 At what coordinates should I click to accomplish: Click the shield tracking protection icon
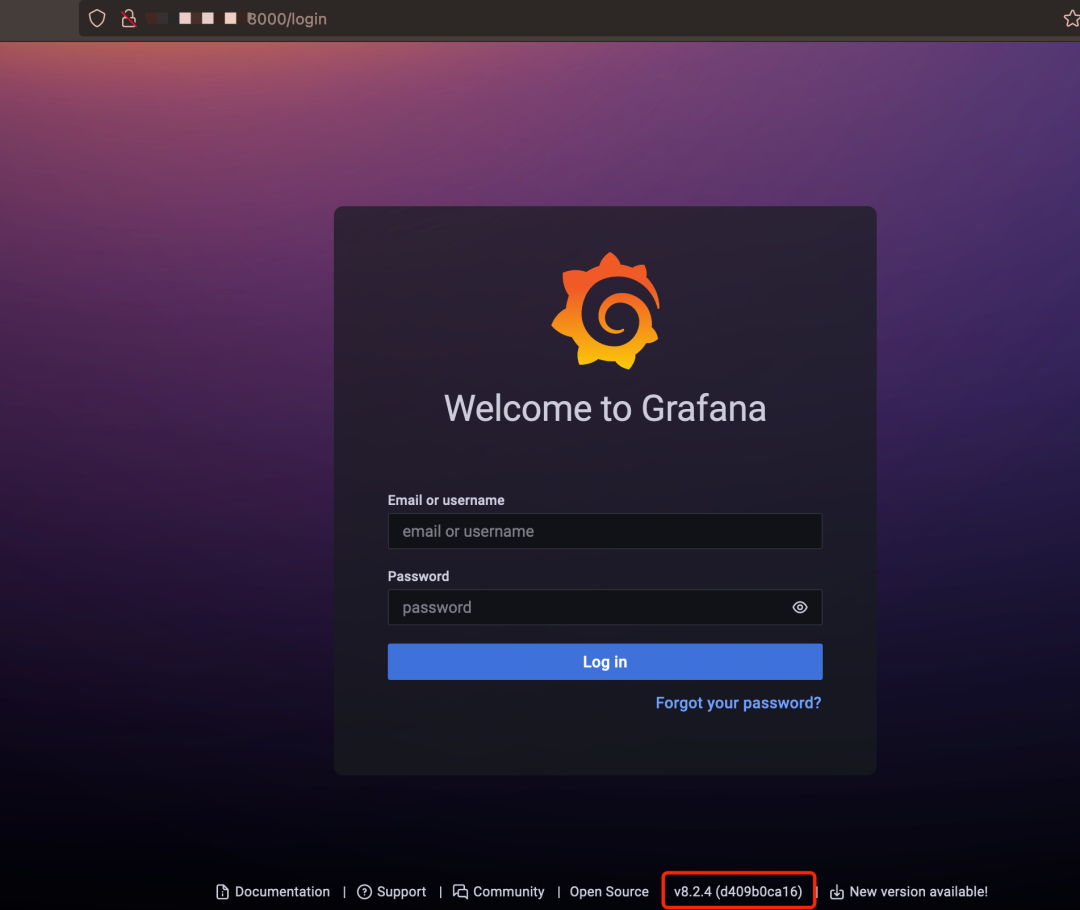(97, 18)
